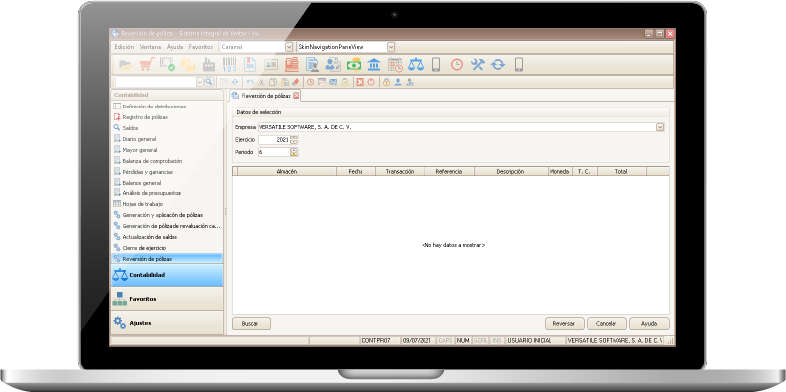Select the balance scales accounting icon

point(416,65)
